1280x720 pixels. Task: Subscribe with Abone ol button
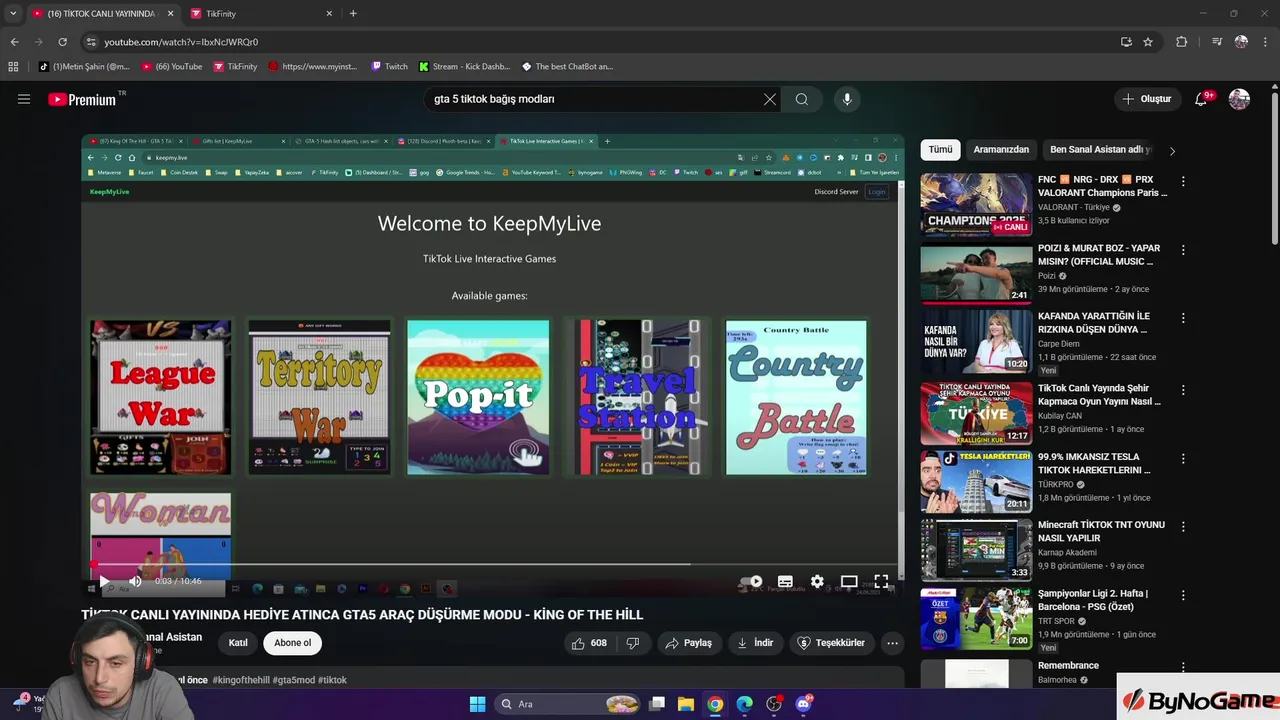(293, 643)
